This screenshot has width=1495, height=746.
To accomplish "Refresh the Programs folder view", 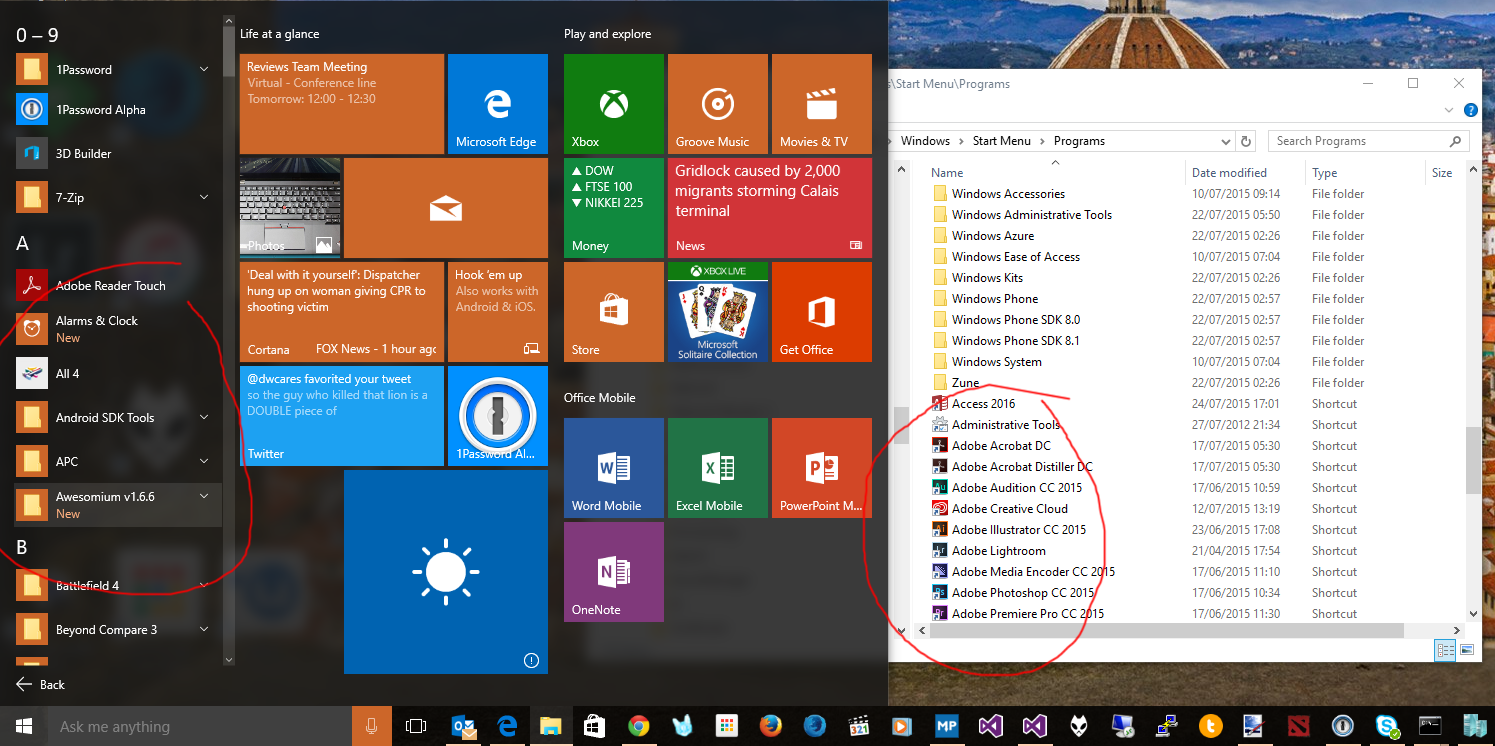I will pos(1247,141).
